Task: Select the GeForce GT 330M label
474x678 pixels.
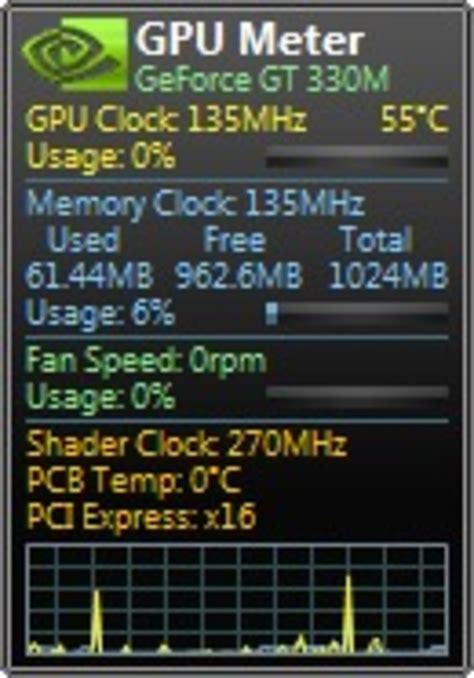Action: pos(263,79)
